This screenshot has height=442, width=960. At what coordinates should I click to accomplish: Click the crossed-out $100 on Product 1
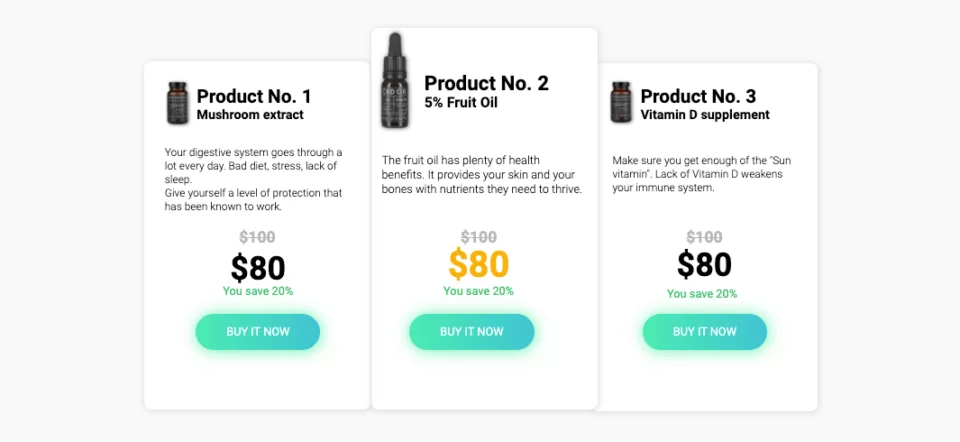click(x=258, y=237)
